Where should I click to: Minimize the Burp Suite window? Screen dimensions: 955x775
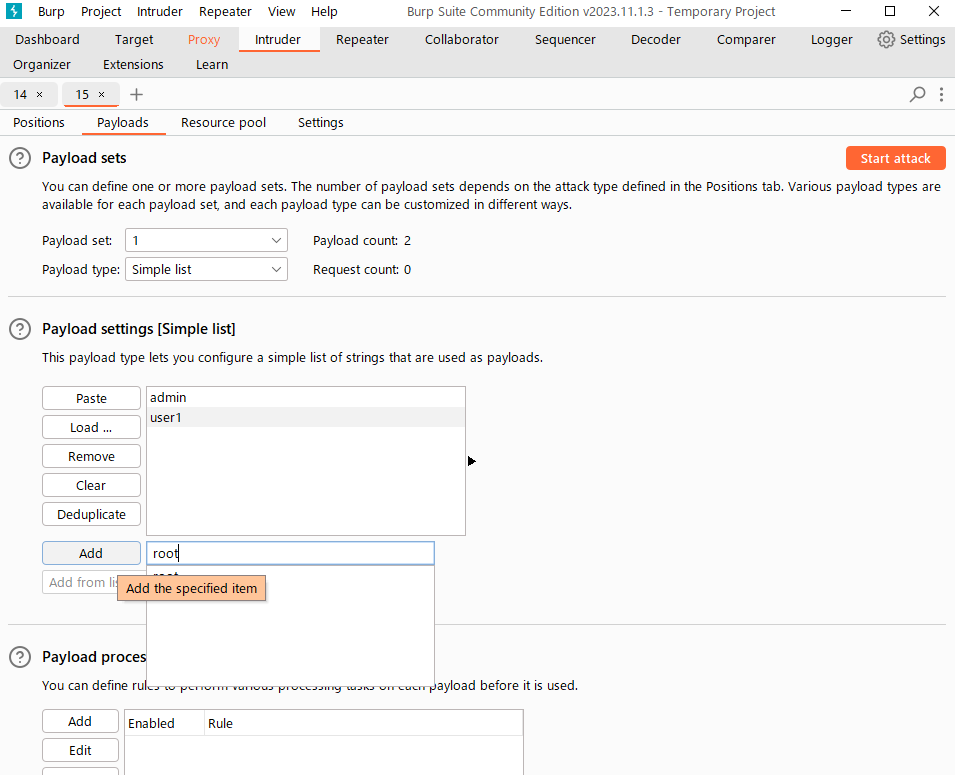[x=846, y=11]
